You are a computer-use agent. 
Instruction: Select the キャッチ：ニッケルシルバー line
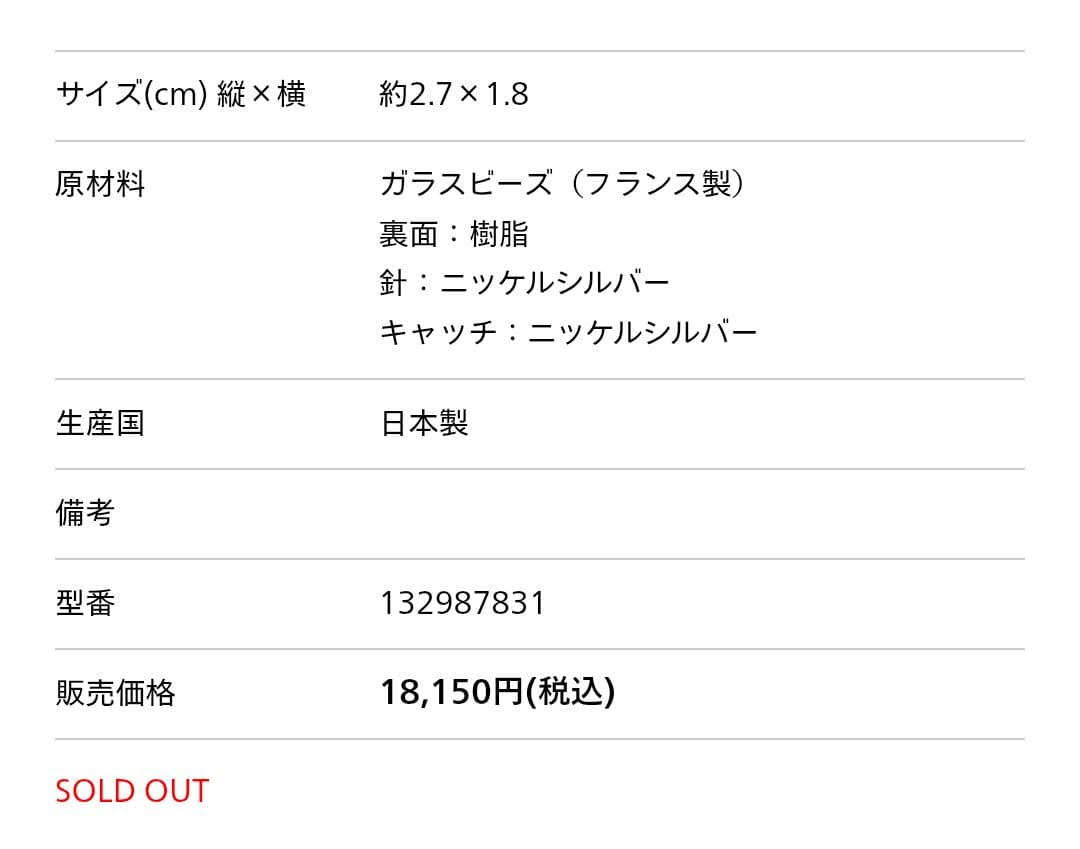pos(568,332)
